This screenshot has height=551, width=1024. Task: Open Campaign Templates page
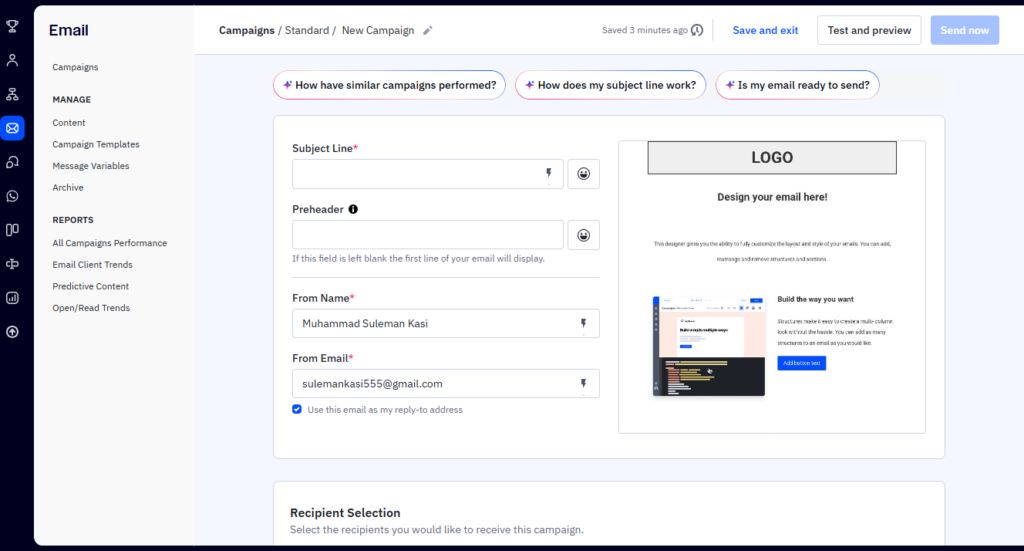coord(96,144)
